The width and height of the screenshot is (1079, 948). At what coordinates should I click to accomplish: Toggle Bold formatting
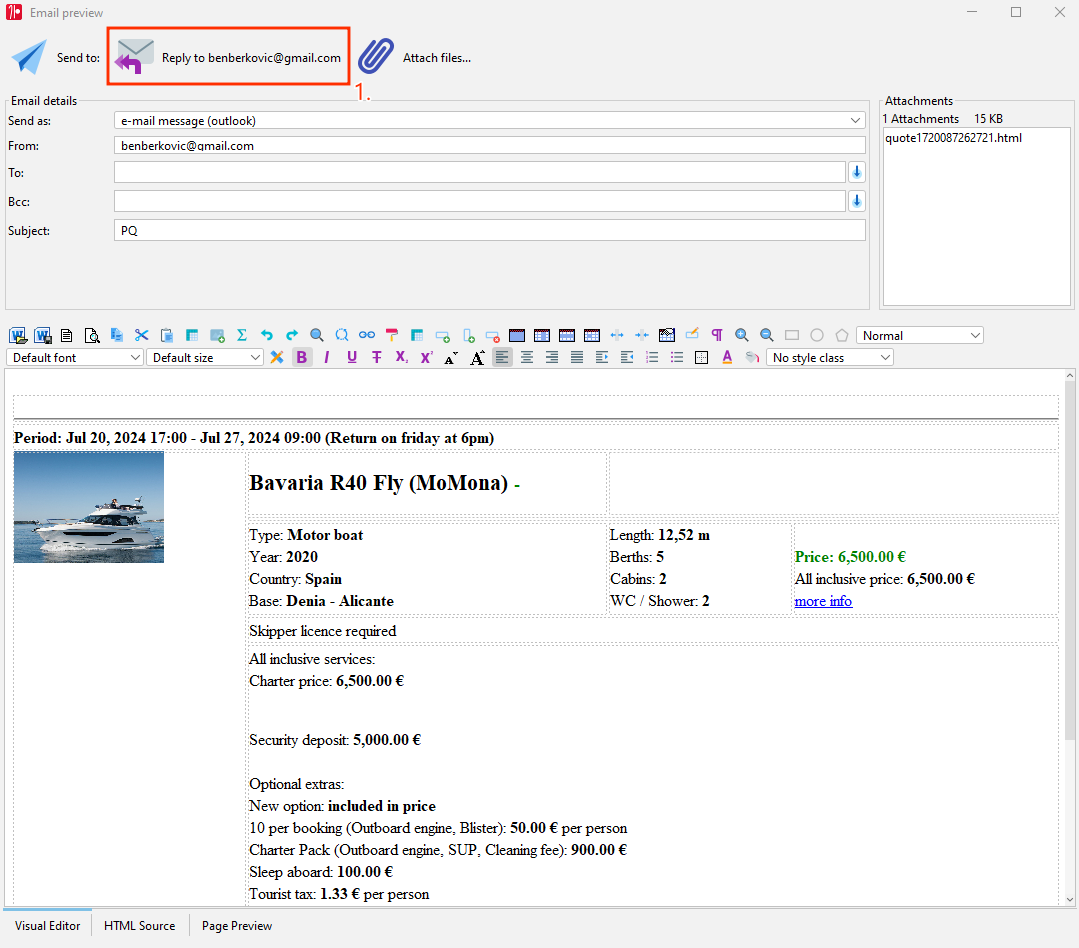pyautogui.click(x=301, y=357)
